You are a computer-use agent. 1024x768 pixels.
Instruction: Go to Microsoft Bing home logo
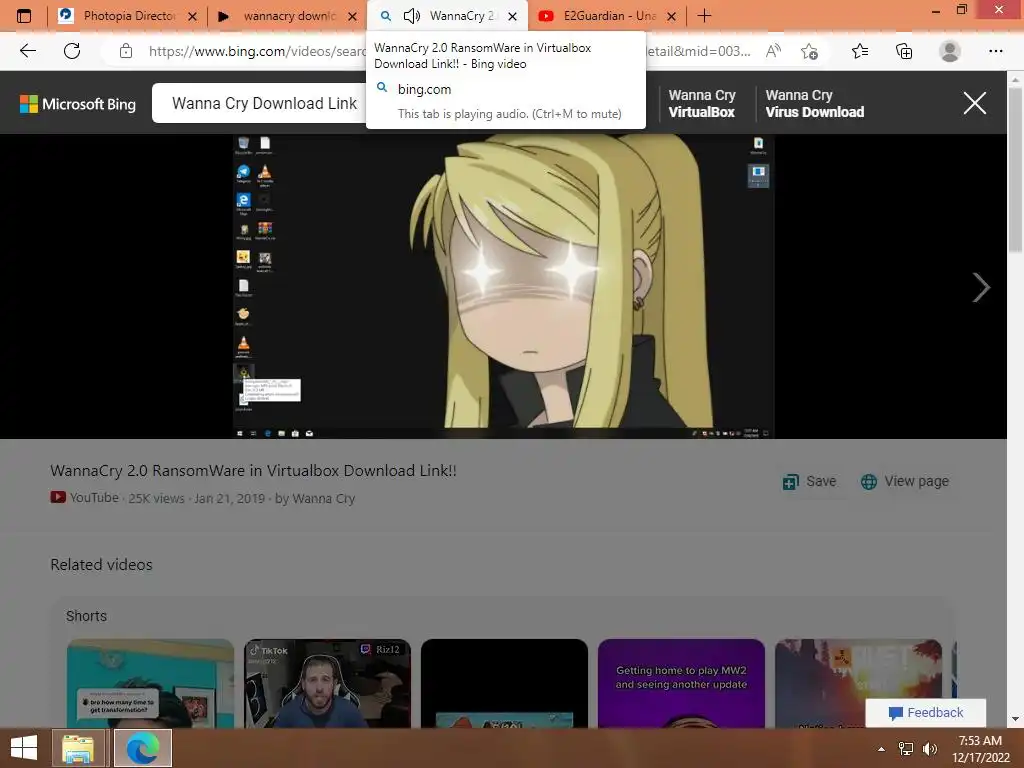coord(78,104)
